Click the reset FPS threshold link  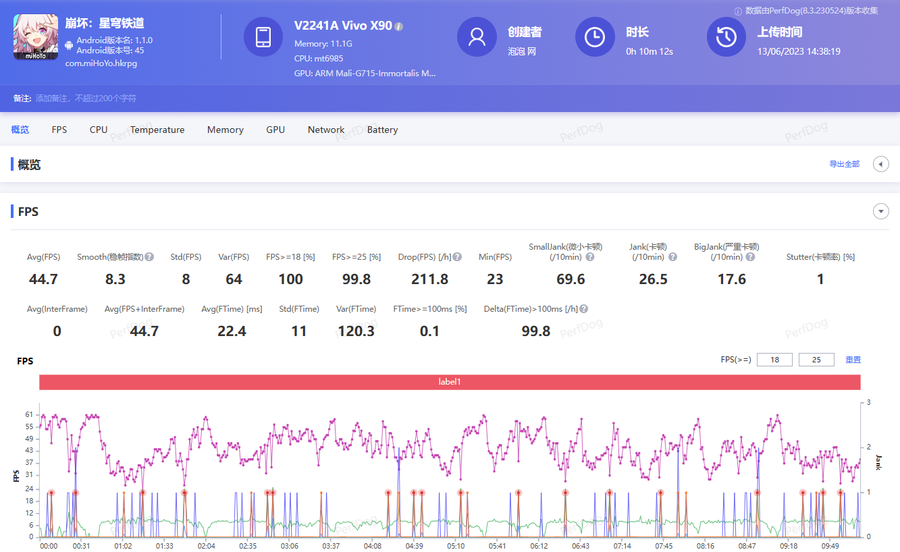click(x=853, y=360)
